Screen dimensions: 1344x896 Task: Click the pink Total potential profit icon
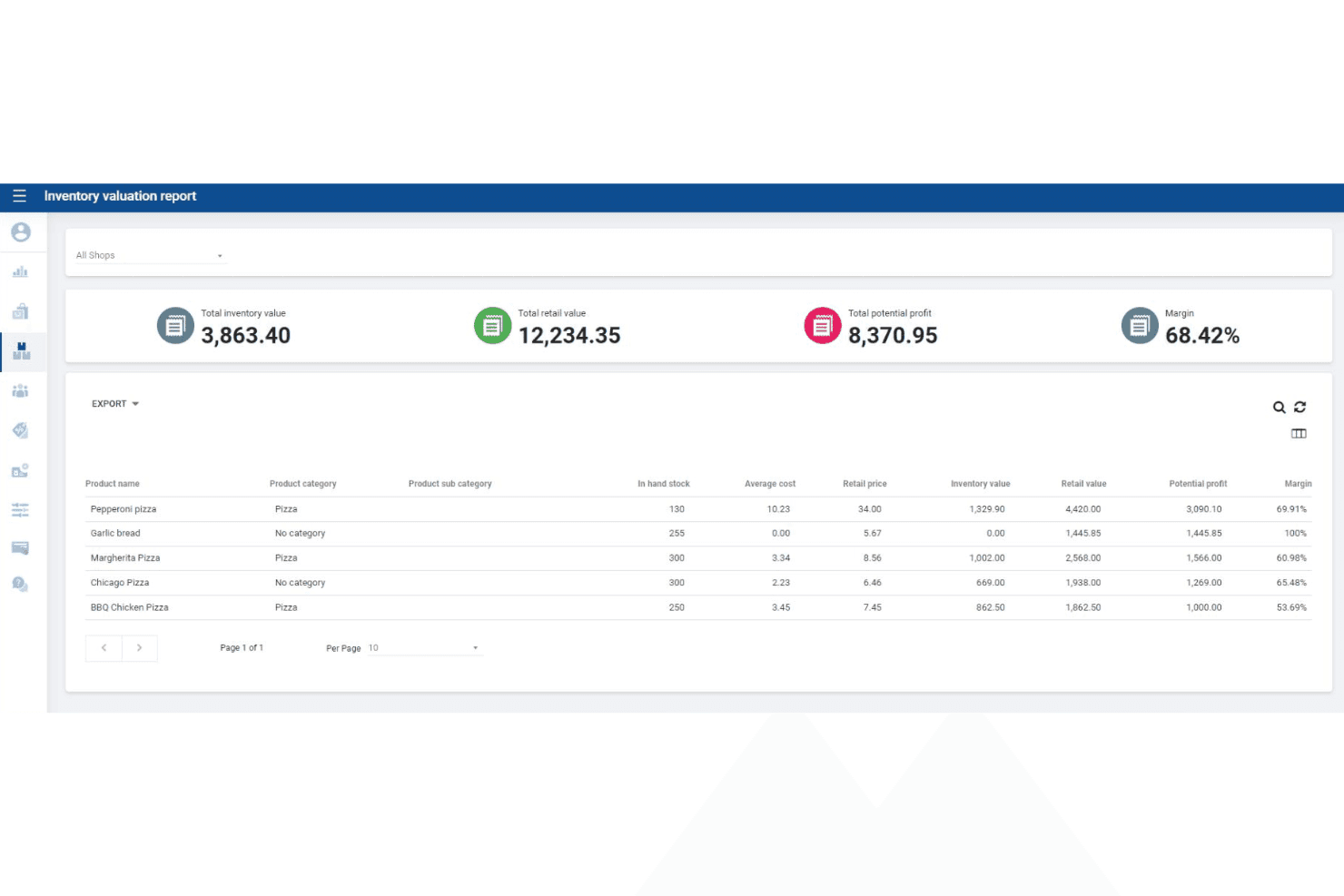pyautogui.click(x=823, y=326)
